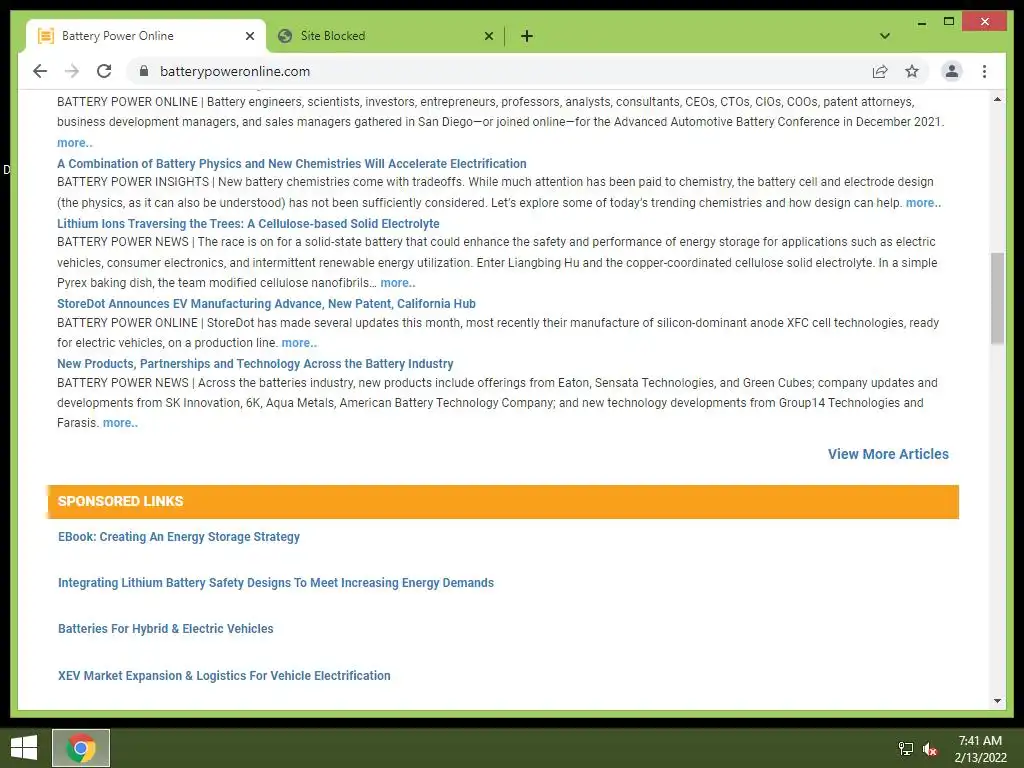
Task: Click the forward navigation arrow
Action: pyautogui.click(x=72, y=71)
